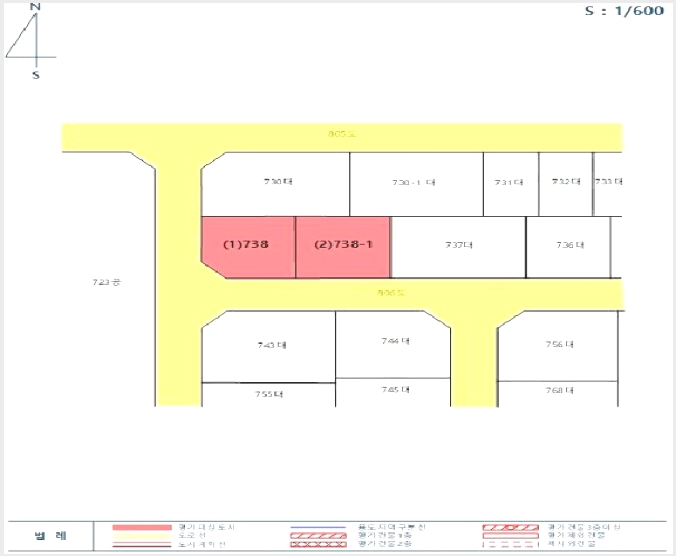Viewport: 676px width, 556px height.
Task: Select the red parcel labeled (2)738-1
Action: (343, 247)
